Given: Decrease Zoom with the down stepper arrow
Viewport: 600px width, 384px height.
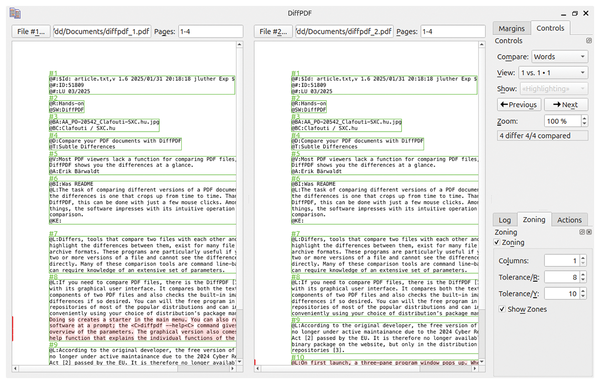Looking at the screenshot, I should (x=584, y=124).
